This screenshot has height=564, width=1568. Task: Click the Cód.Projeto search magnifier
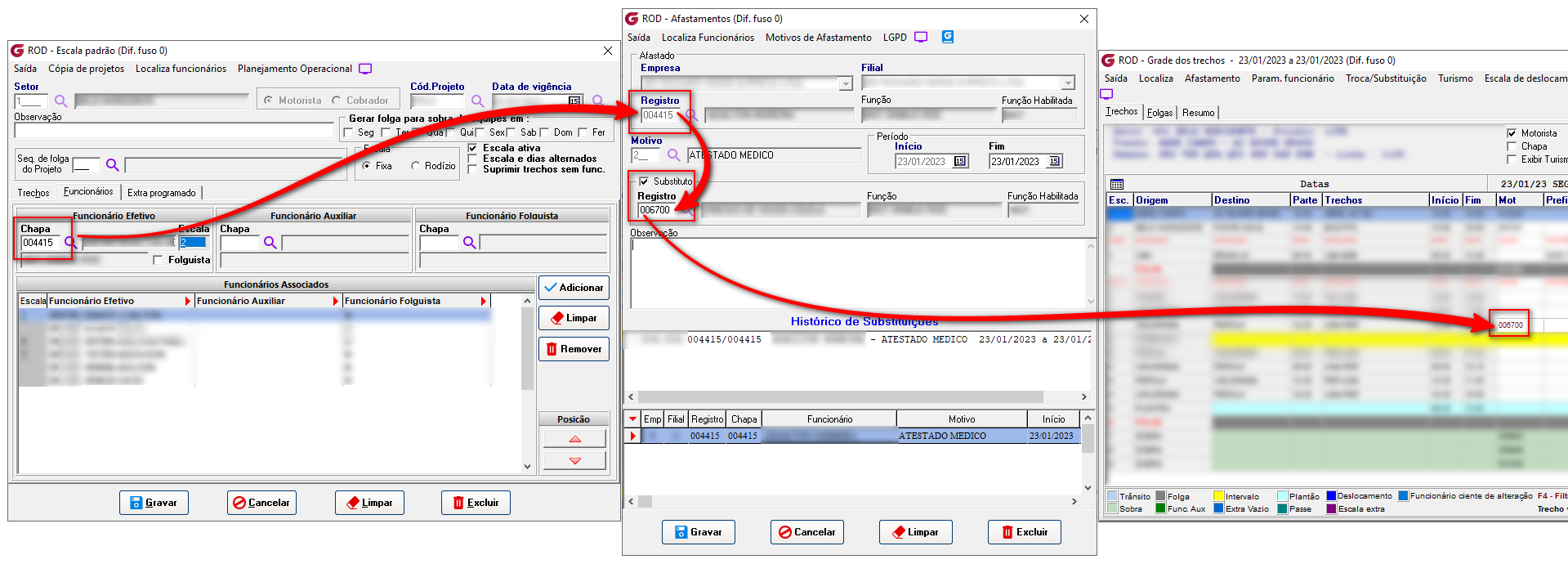pyautogui.click(x=477, y=101)
